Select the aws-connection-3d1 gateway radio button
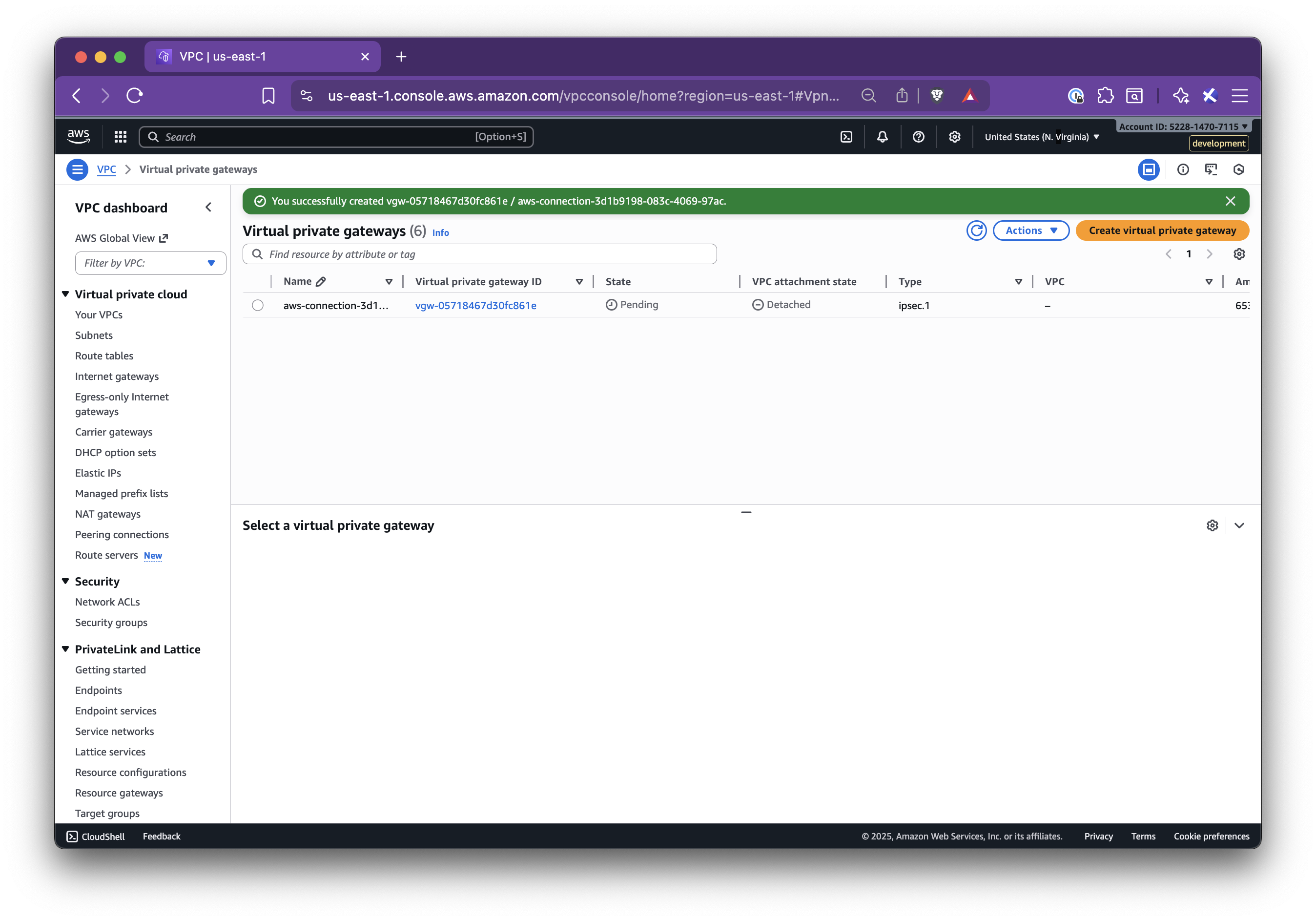The width and height of the screenshot is (1316, 921). coord(257,305)
